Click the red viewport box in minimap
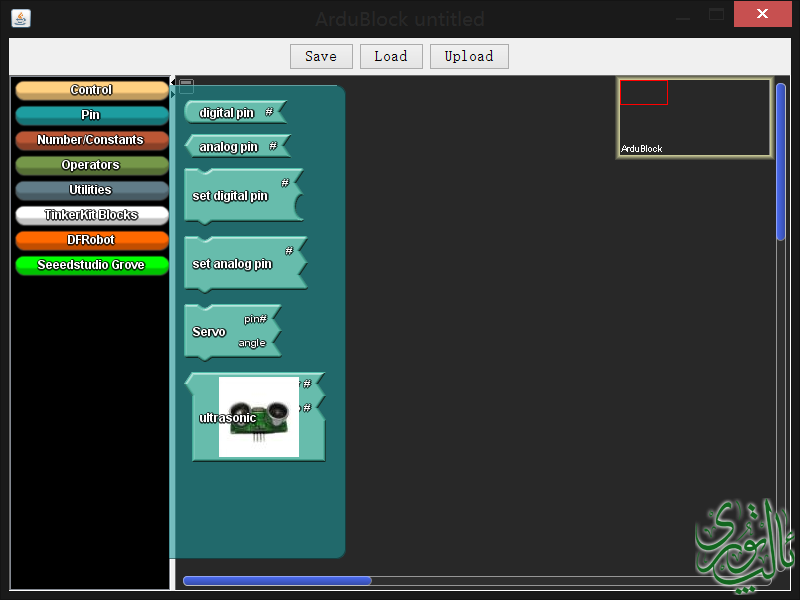The image size is (800, 600). coord(643,92)
